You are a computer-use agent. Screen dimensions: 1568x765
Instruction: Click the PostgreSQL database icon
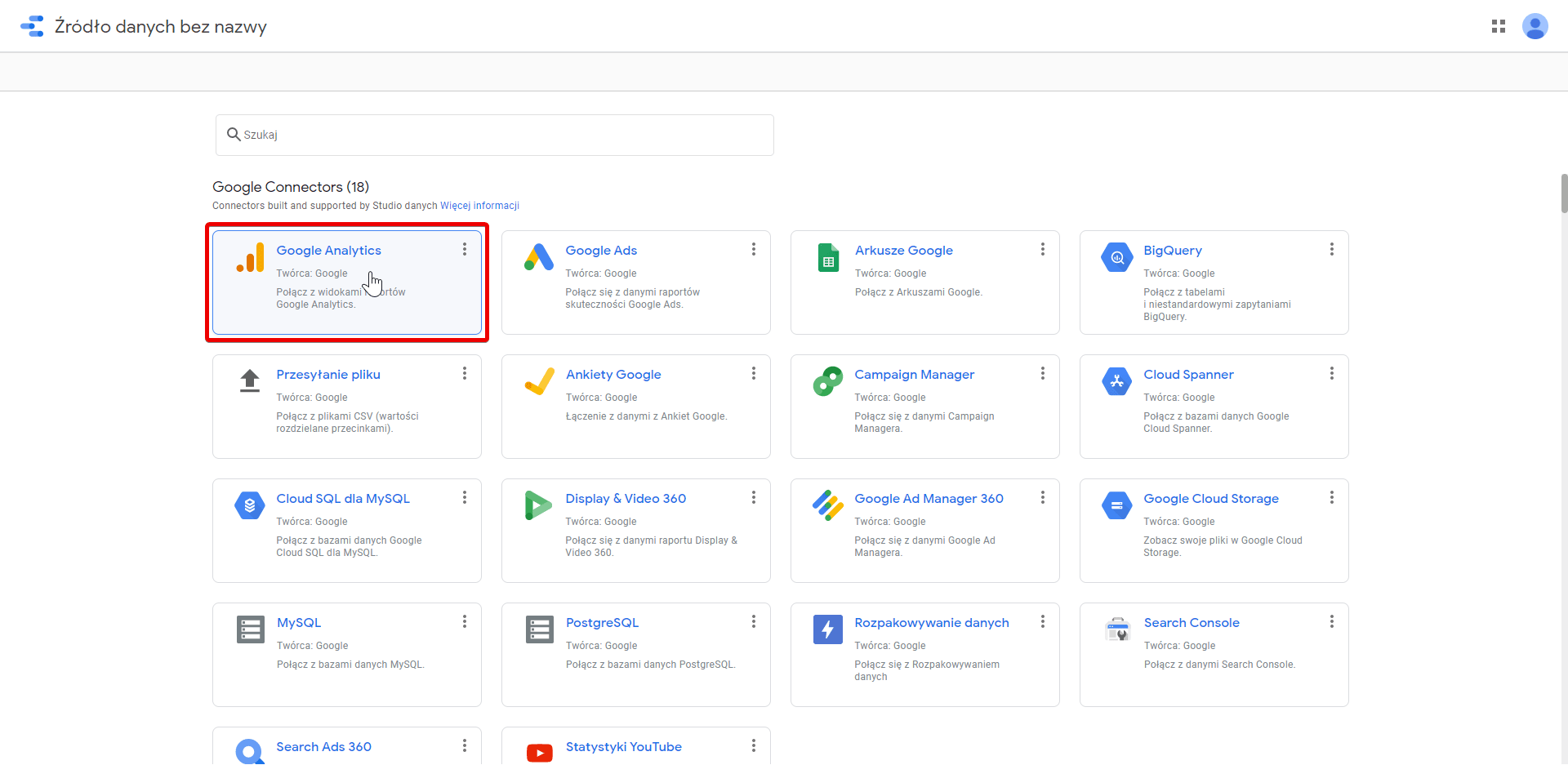540,629
